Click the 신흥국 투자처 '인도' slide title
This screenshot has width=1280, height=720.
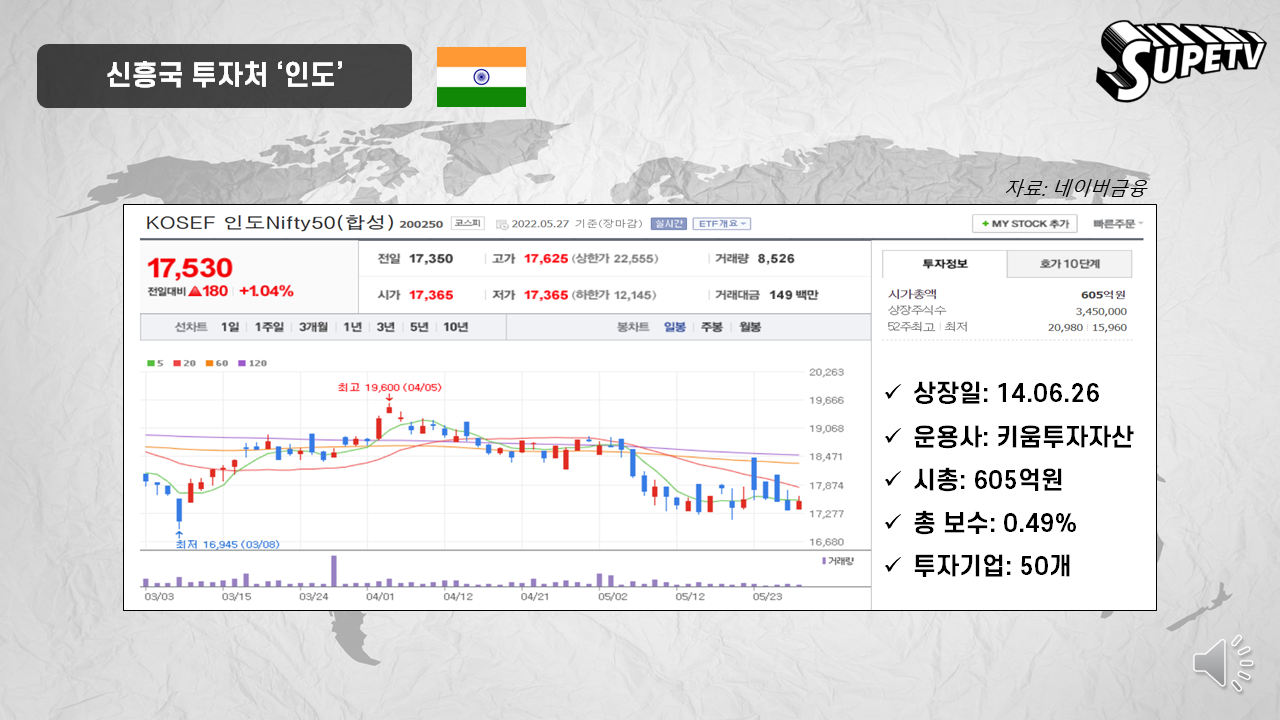(224, 76)
